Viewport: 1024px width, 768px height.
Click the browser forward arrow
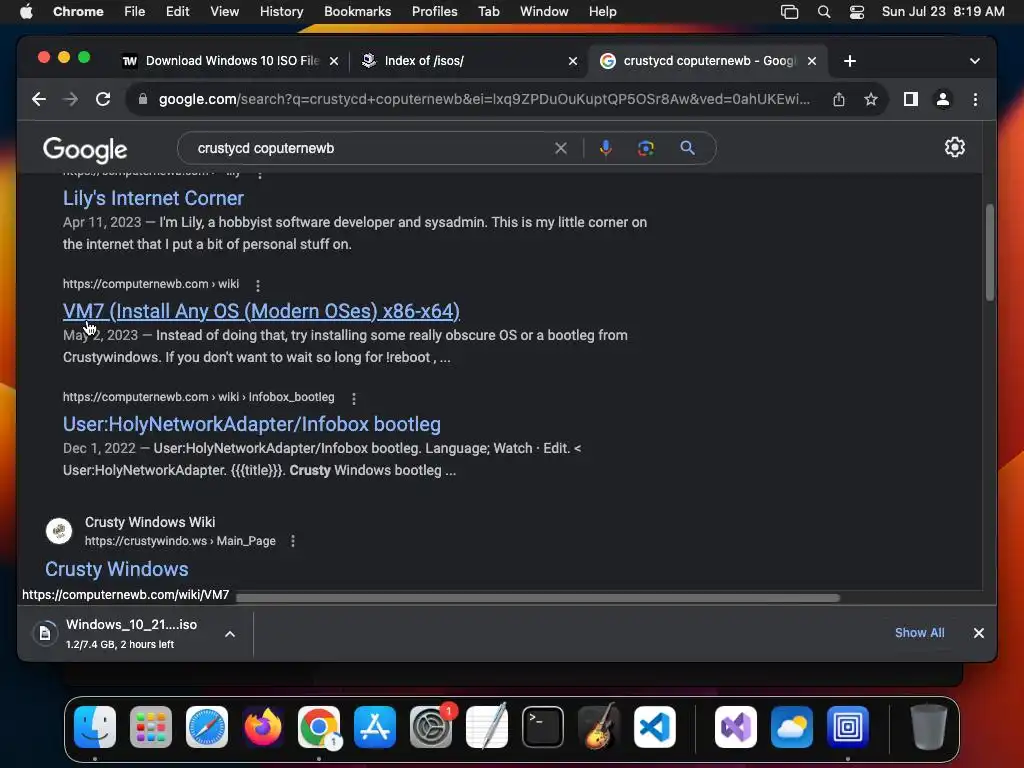point(71,99)
